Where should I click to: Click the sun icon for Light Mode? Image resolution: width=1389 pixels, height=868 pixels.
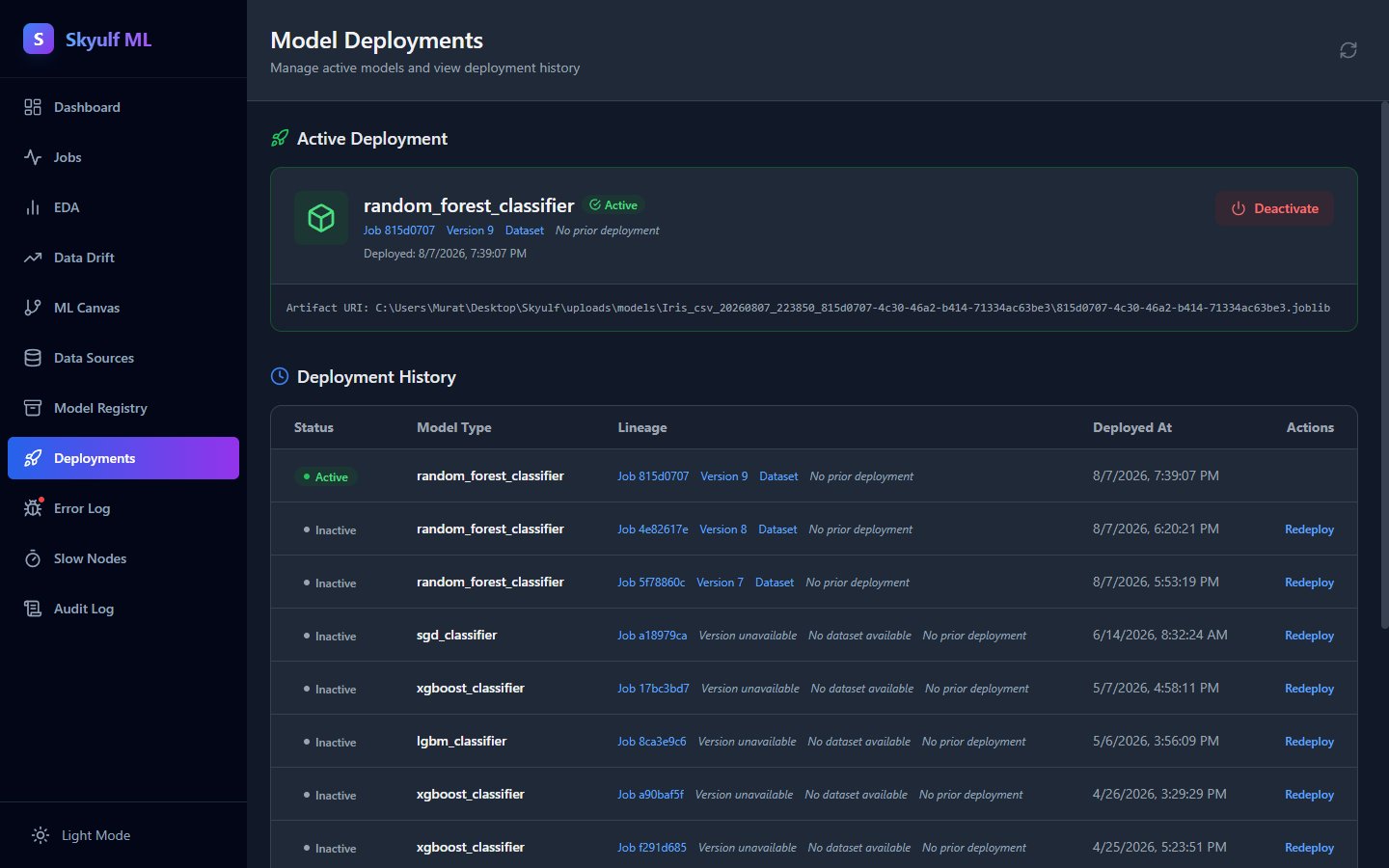(41, 835)
